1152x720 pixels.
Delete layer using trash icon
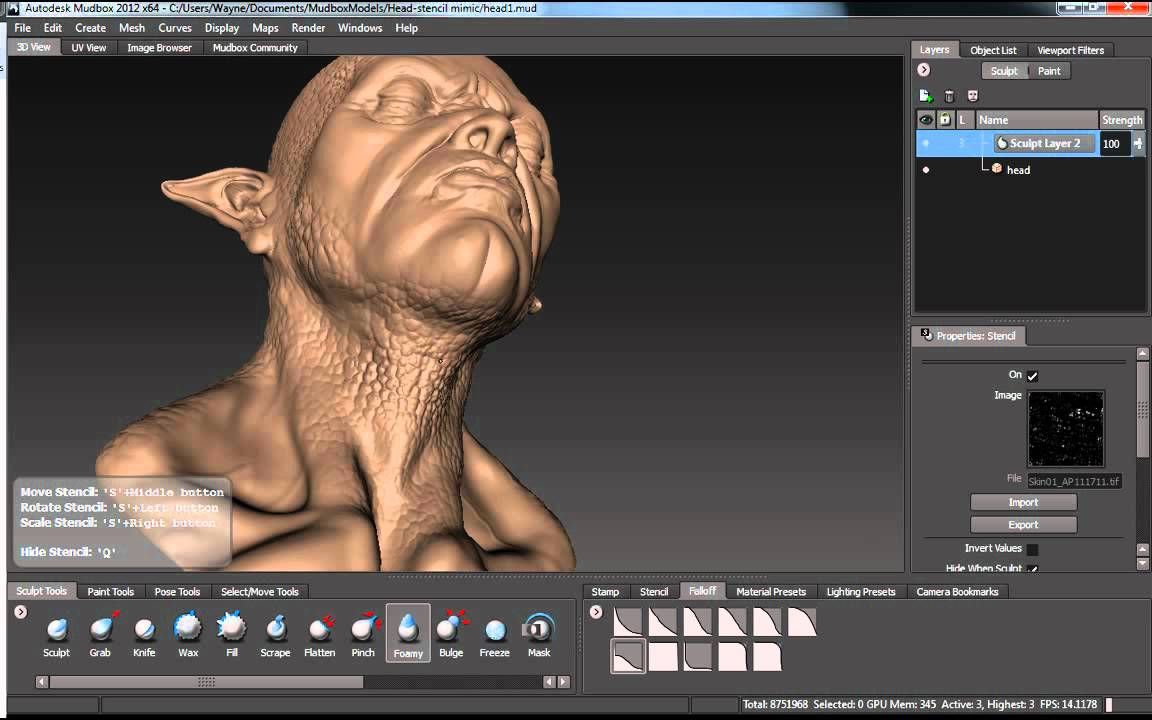click(x=949, y=96)
